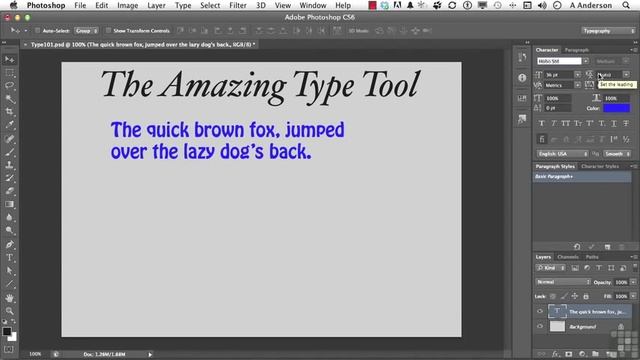Click the Faux Italic button

pyautogui.click(x=553, y=123)
